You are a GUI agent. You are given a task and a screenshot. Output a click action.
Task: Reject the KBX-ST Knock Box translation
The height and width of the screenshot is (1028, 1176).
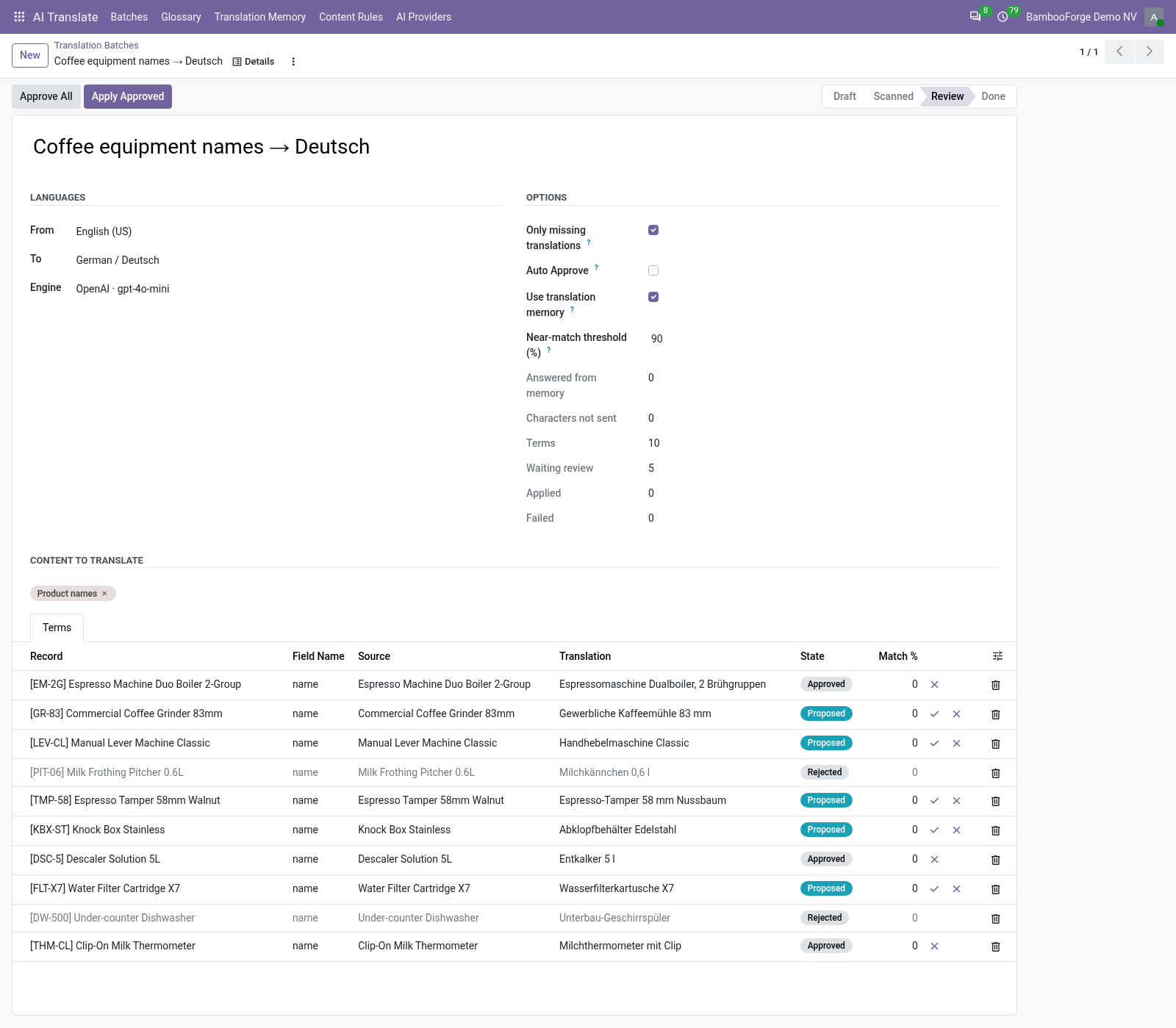click(x=956, y=830)
